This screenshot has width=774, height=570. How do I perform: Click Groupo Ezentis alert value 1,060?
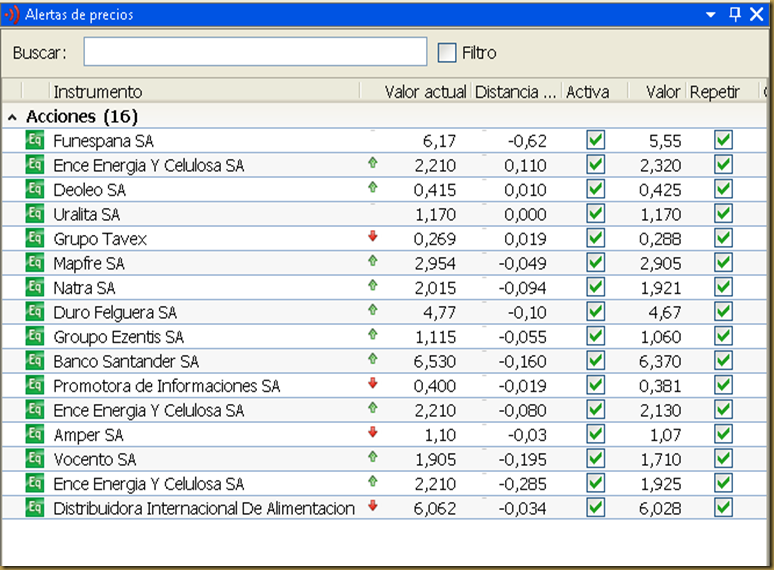click(660, 337)
